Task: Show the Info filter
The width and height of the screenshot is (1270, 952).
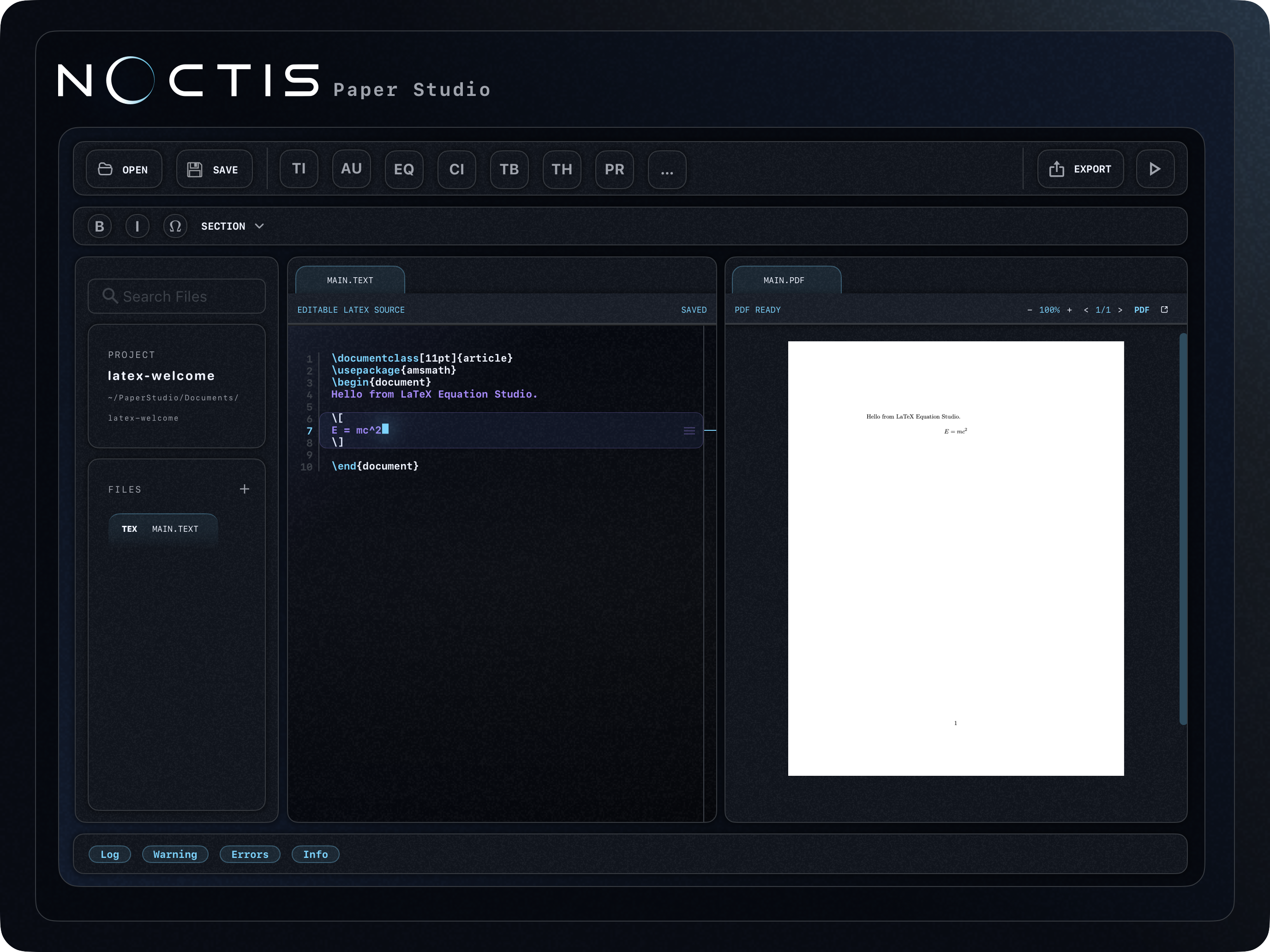Action: tap(315, 854)
